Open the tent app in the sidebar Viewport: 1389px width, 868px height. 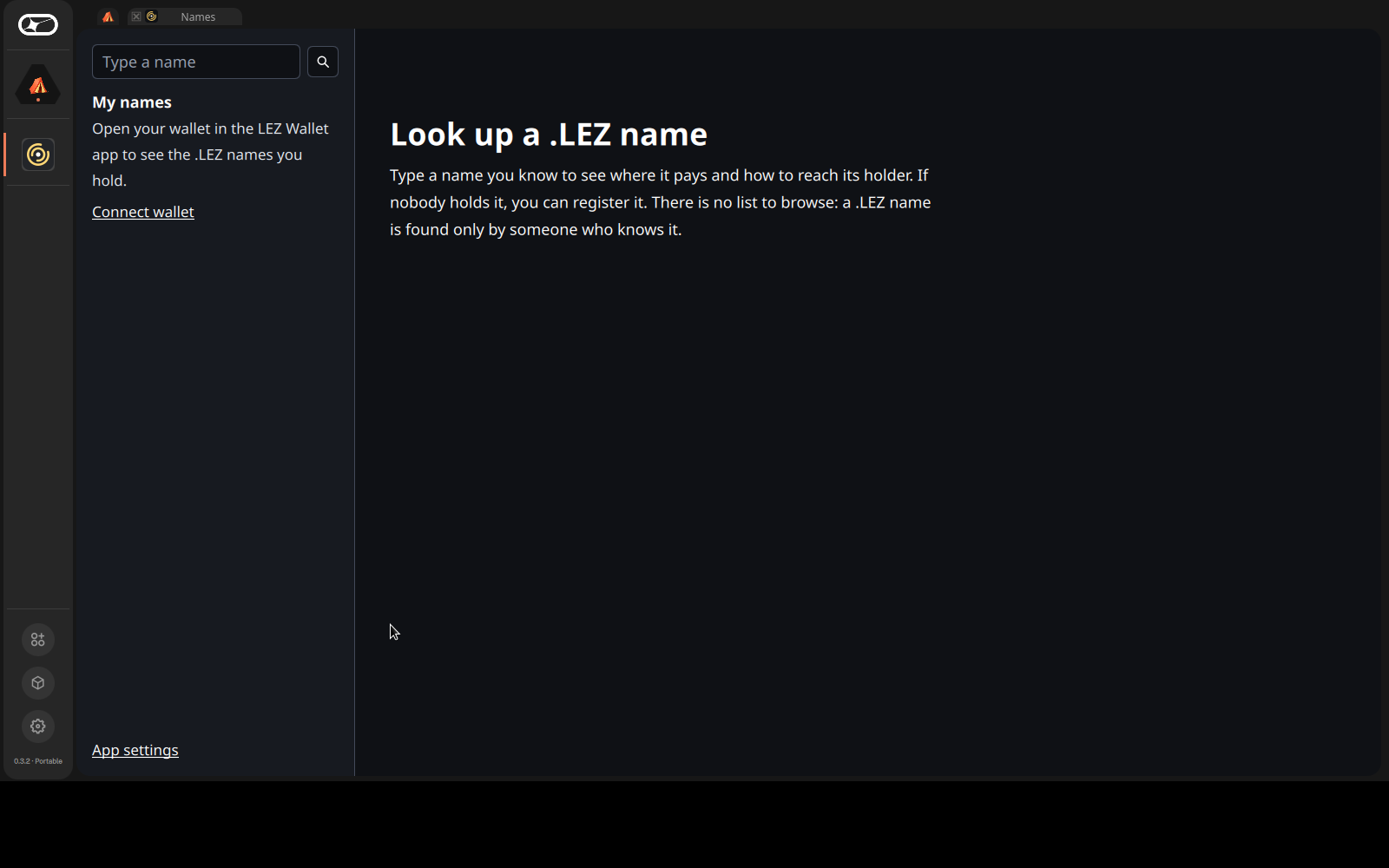[x=38, y=85]
